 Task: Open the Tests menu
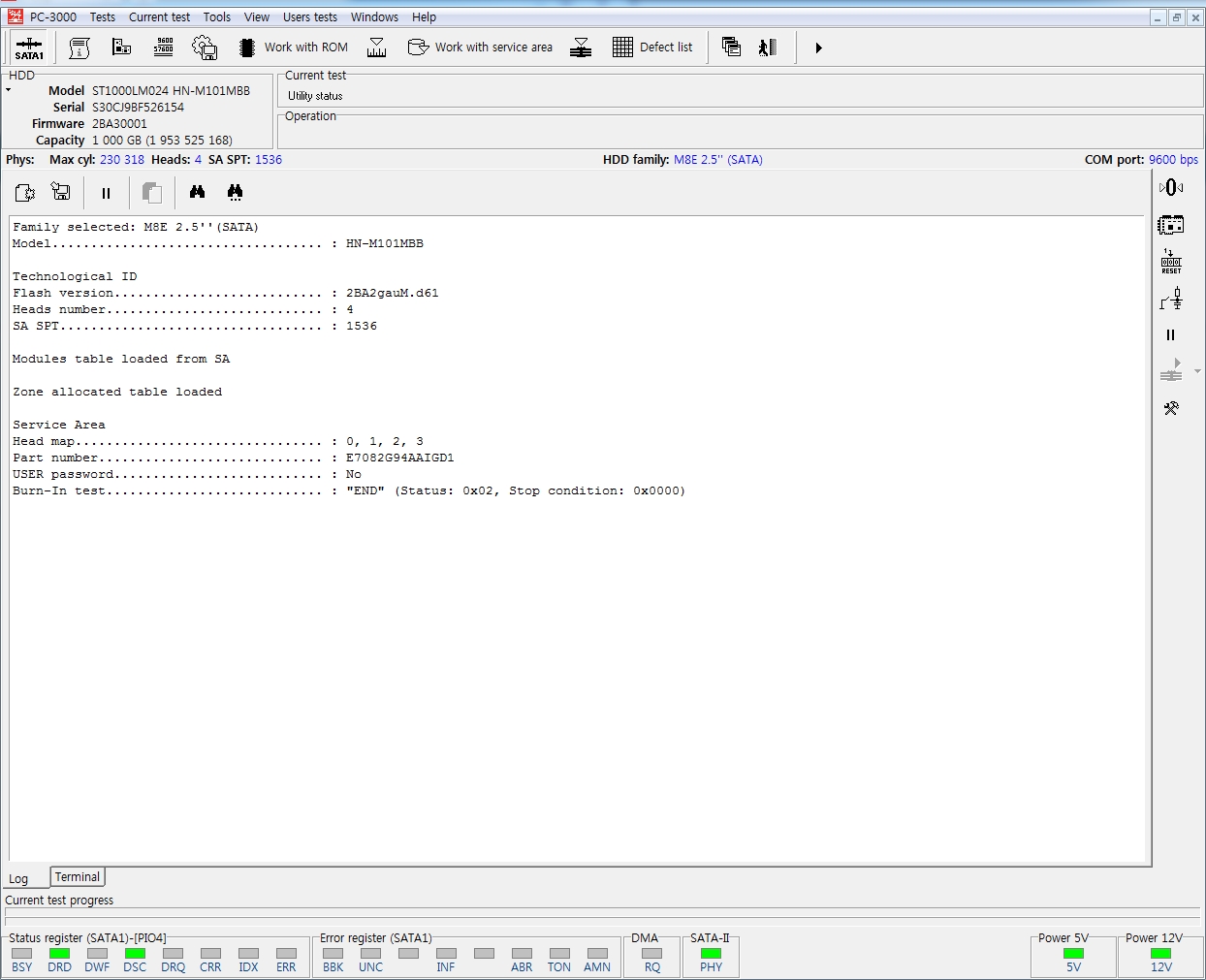coord(103,17)
